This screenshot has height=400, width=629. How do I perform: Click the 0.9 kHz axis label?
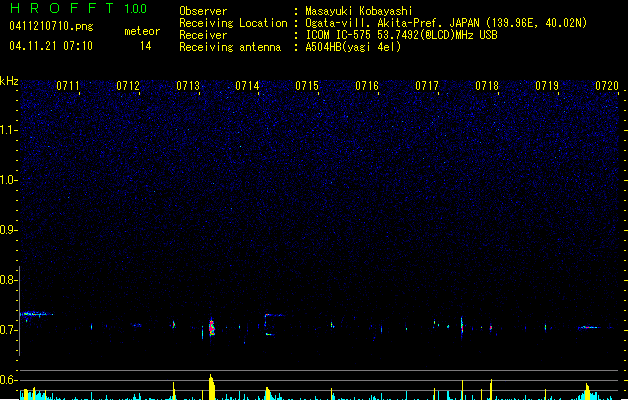coord(8,230)
